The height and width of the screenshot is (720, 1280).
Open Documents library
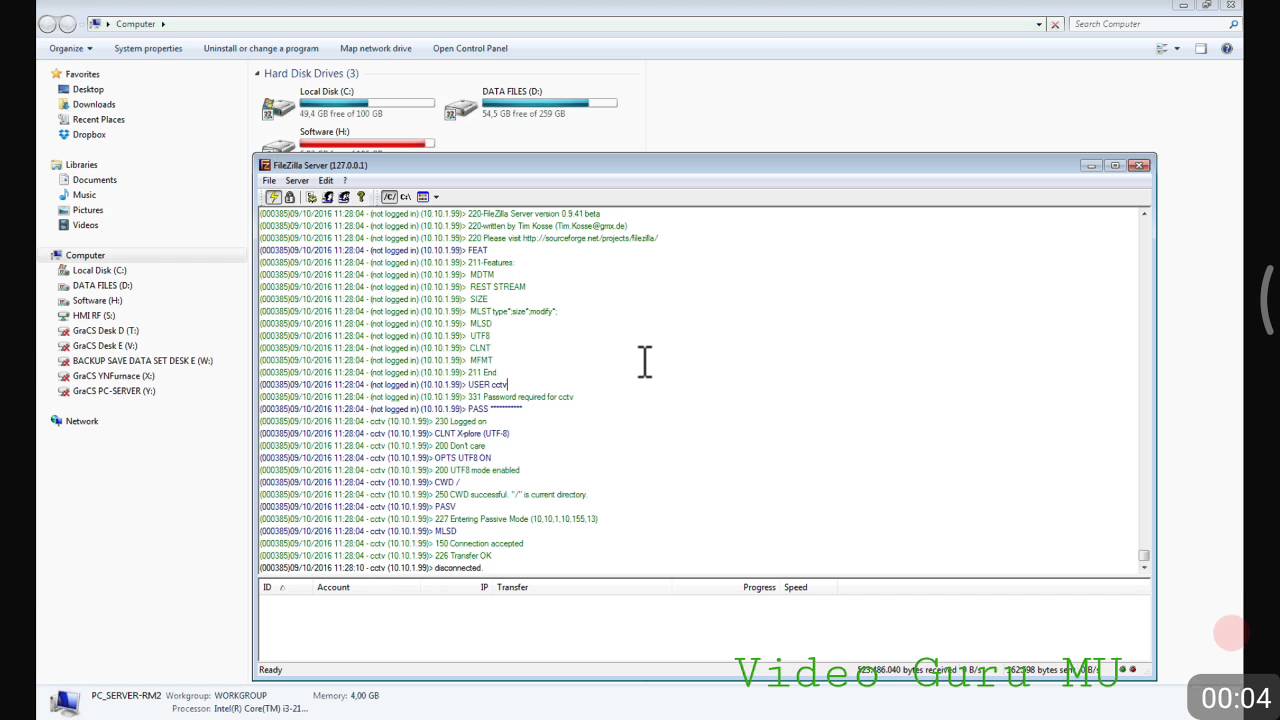pos(94,180)
